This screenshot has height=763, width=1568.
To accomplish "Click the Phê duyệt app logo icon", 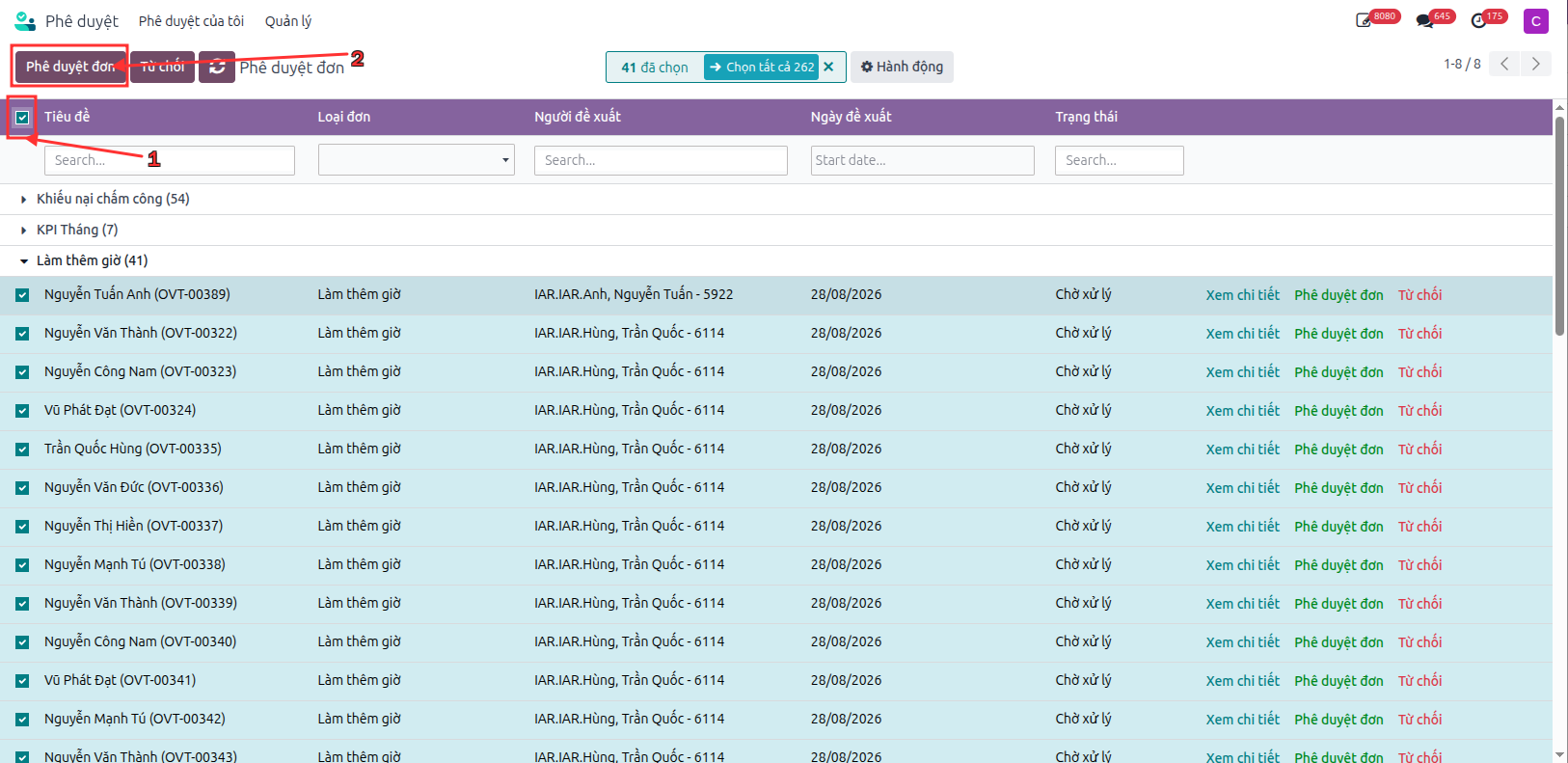I will click(x=25, y=20).
